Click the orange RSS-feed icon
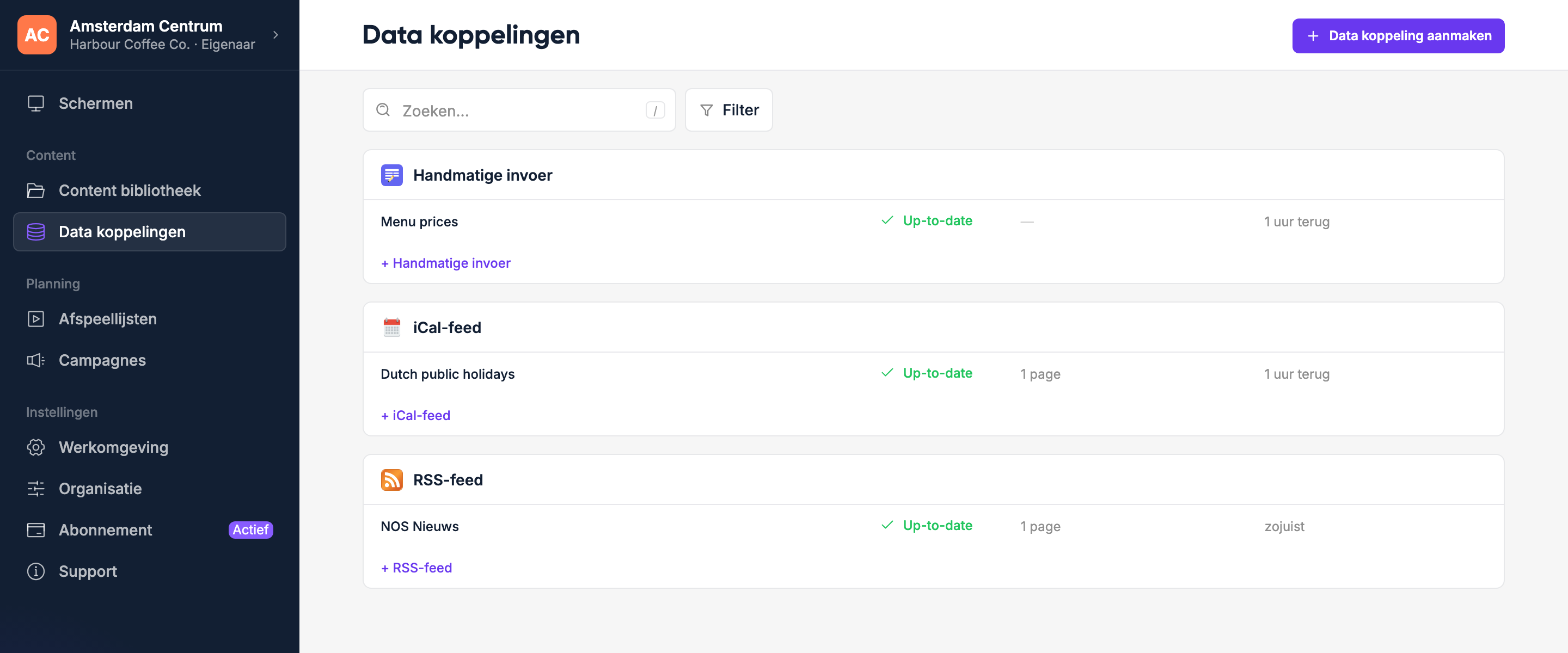The height and width of the screenshot is (653, 1568). pyautogui.click(x=392, y=480)
